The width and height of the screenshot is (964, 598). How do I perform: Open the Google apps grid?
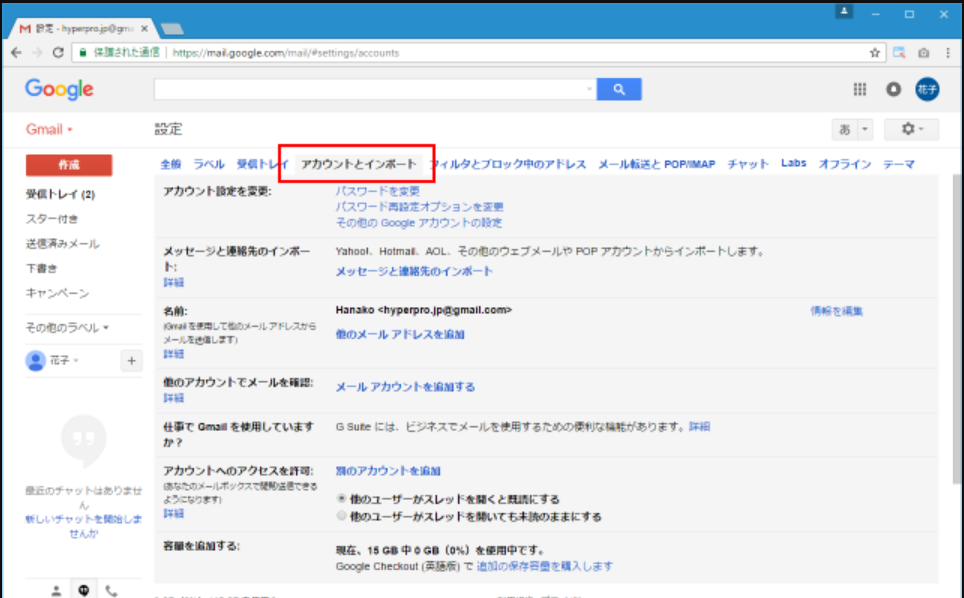pos(859,89)
